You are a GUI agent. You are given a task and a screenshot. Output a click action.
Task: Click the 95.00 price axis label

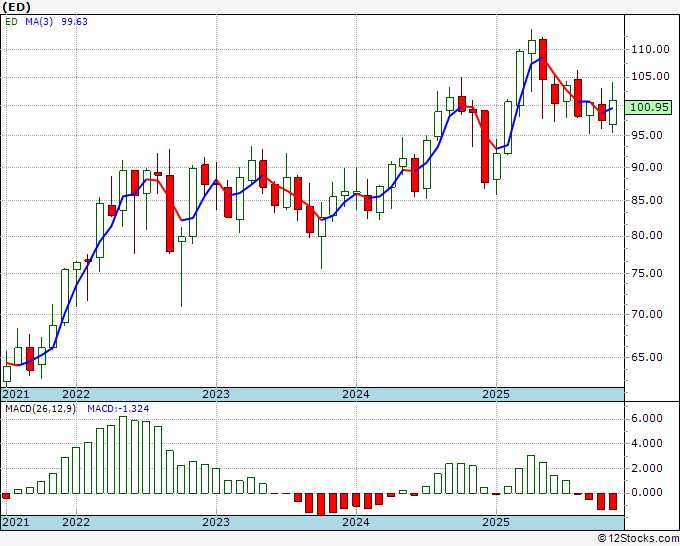(x=647, y=135)
